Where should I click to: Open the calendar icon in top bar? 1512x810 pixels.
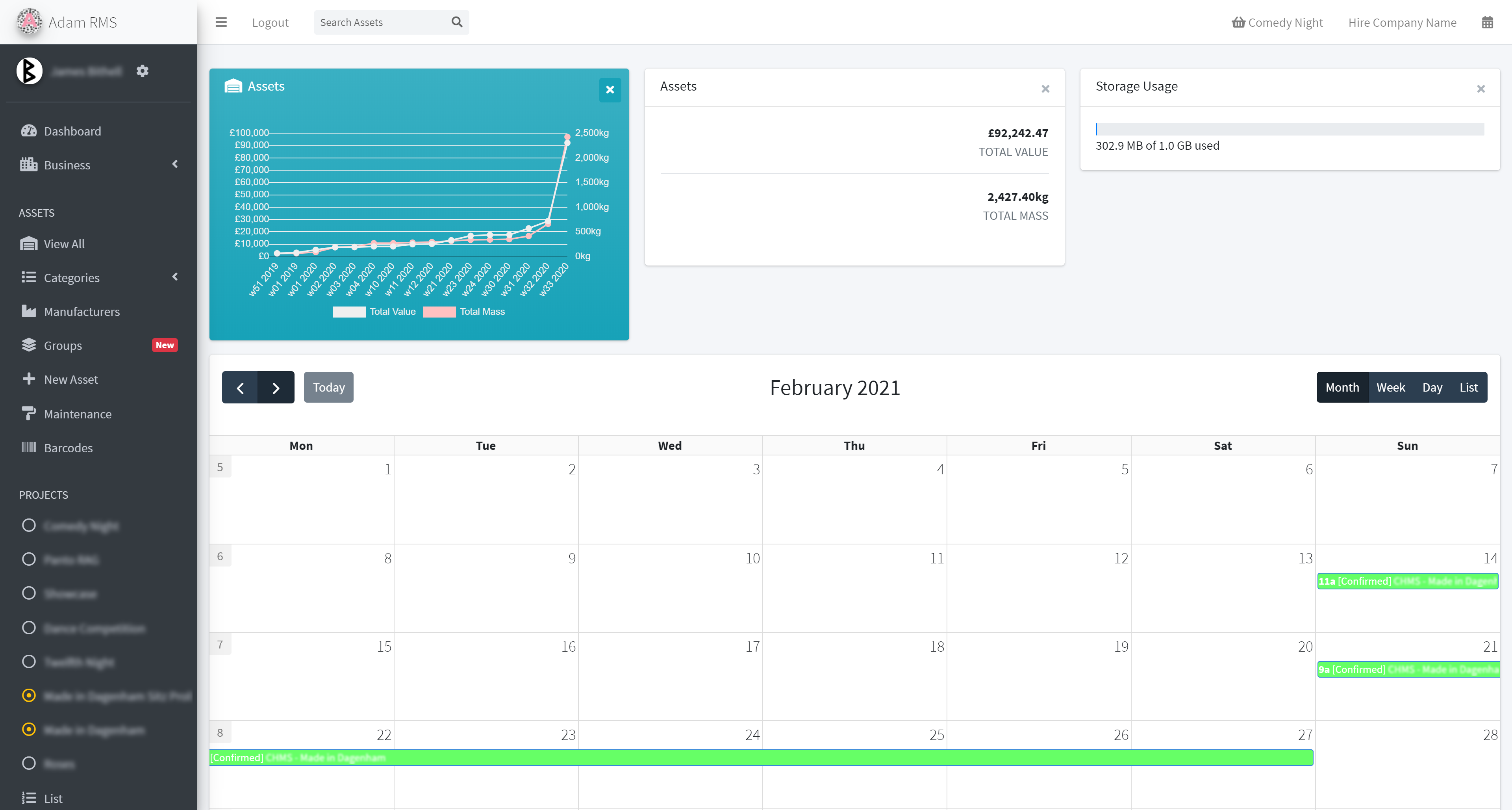coord(1487,22)
